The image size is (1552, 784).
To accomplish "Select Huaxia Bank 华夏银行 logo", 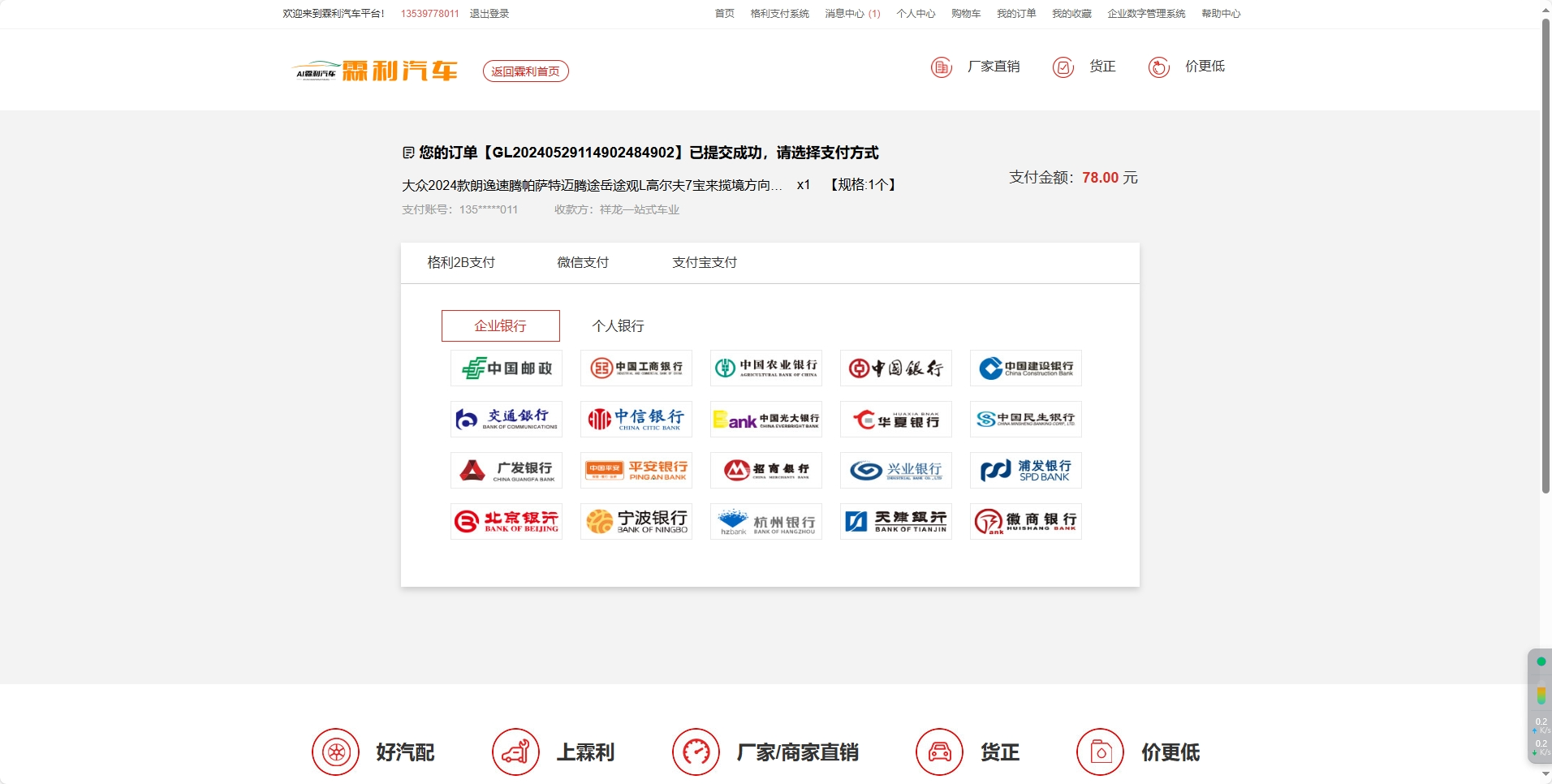I will [x=896, y=419].
